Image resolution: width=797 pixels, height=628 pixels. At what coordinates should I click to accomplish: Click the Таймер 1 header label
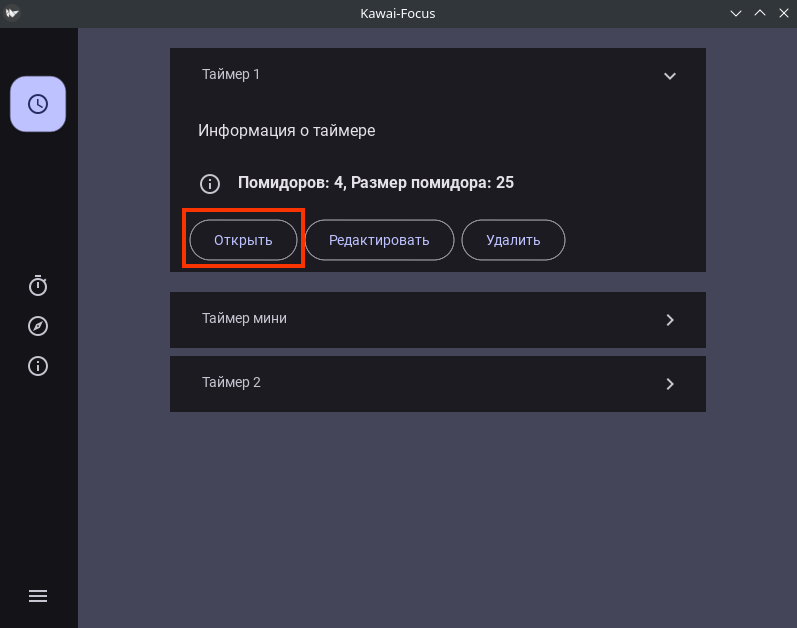click(231, 74)
